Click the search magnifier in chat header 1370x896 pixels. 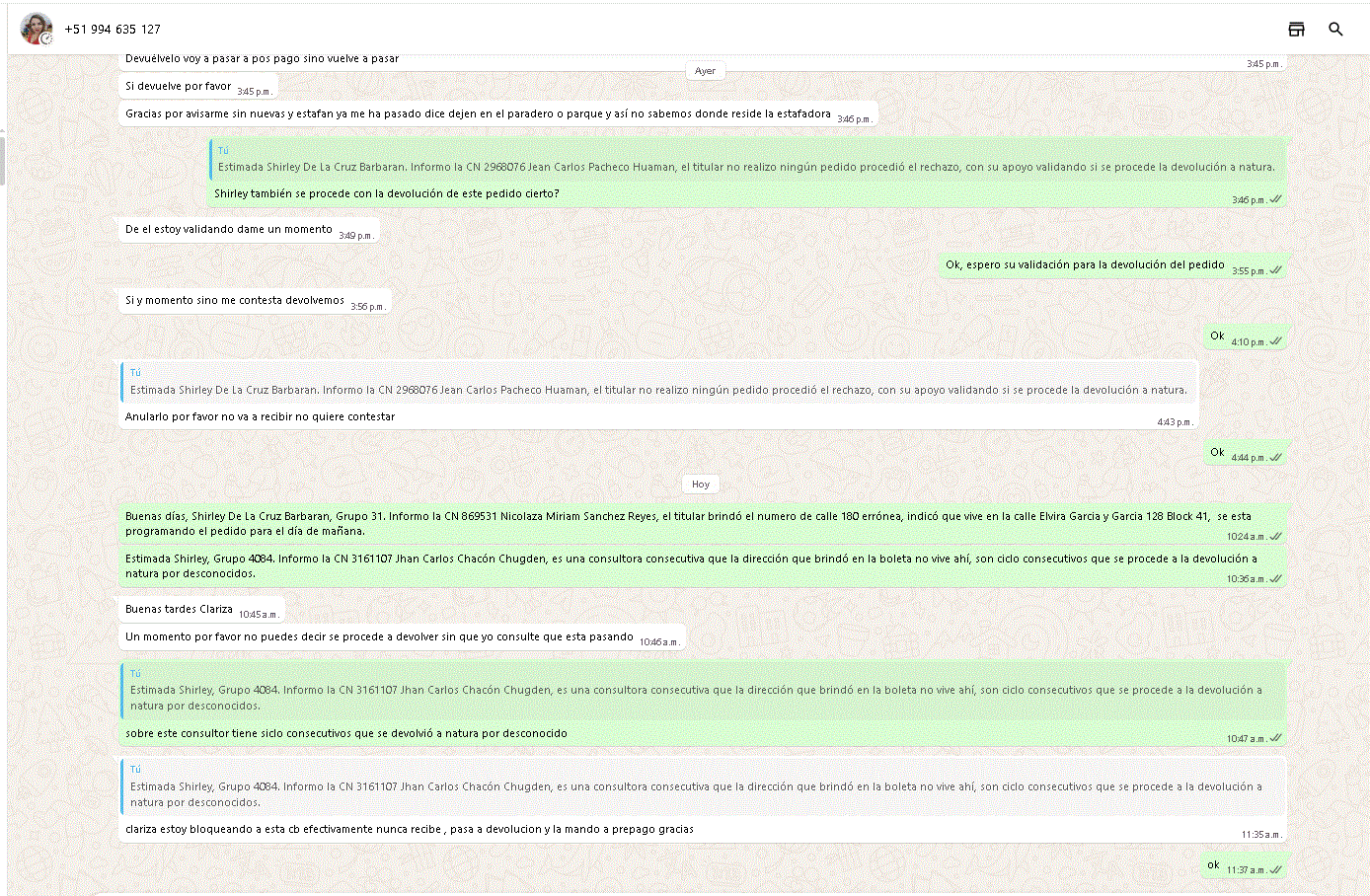pyautogui.click(x=1335, y=30)
